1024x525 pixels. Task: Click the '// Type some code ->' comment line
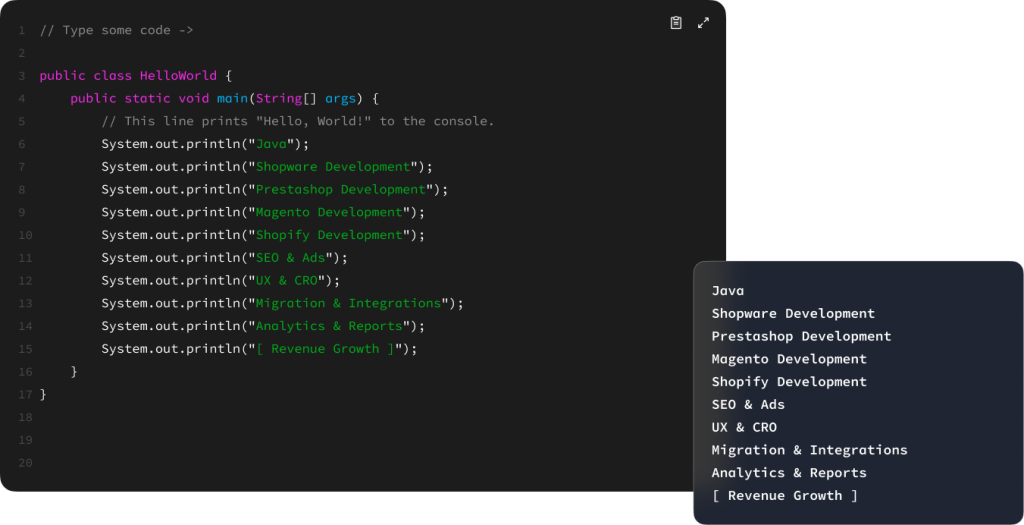pos(116,30)
